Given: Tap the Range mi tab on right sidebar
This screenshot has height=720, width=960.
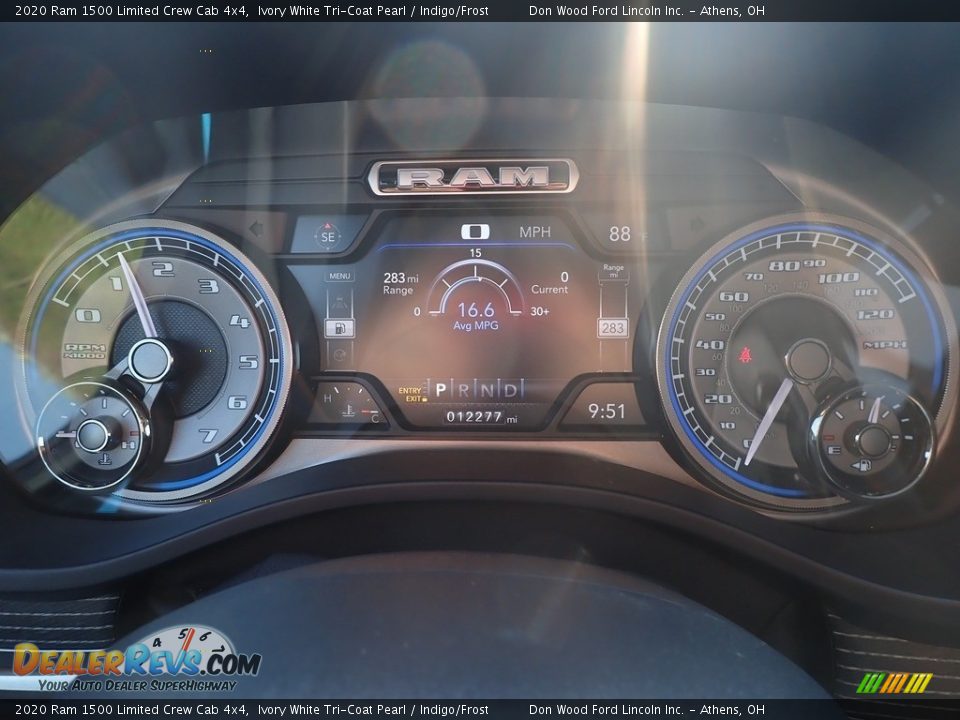Looking at the screenshot, I should pos(613,271).
